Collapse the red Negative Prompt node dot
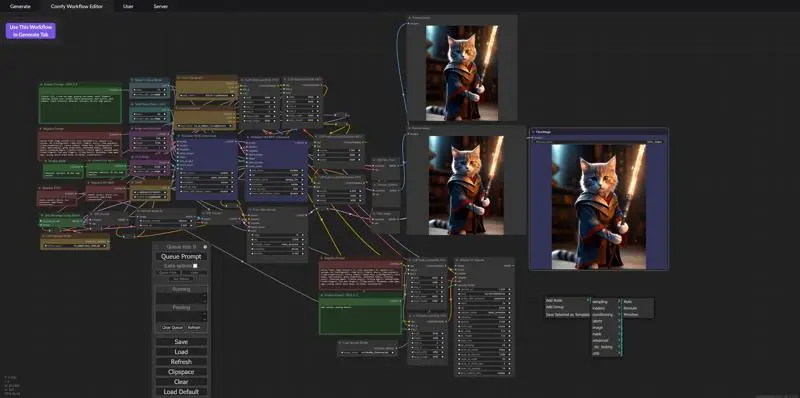The width and height of the screenshot is (800, 398). pyautogui.click(x=41, y=129)
